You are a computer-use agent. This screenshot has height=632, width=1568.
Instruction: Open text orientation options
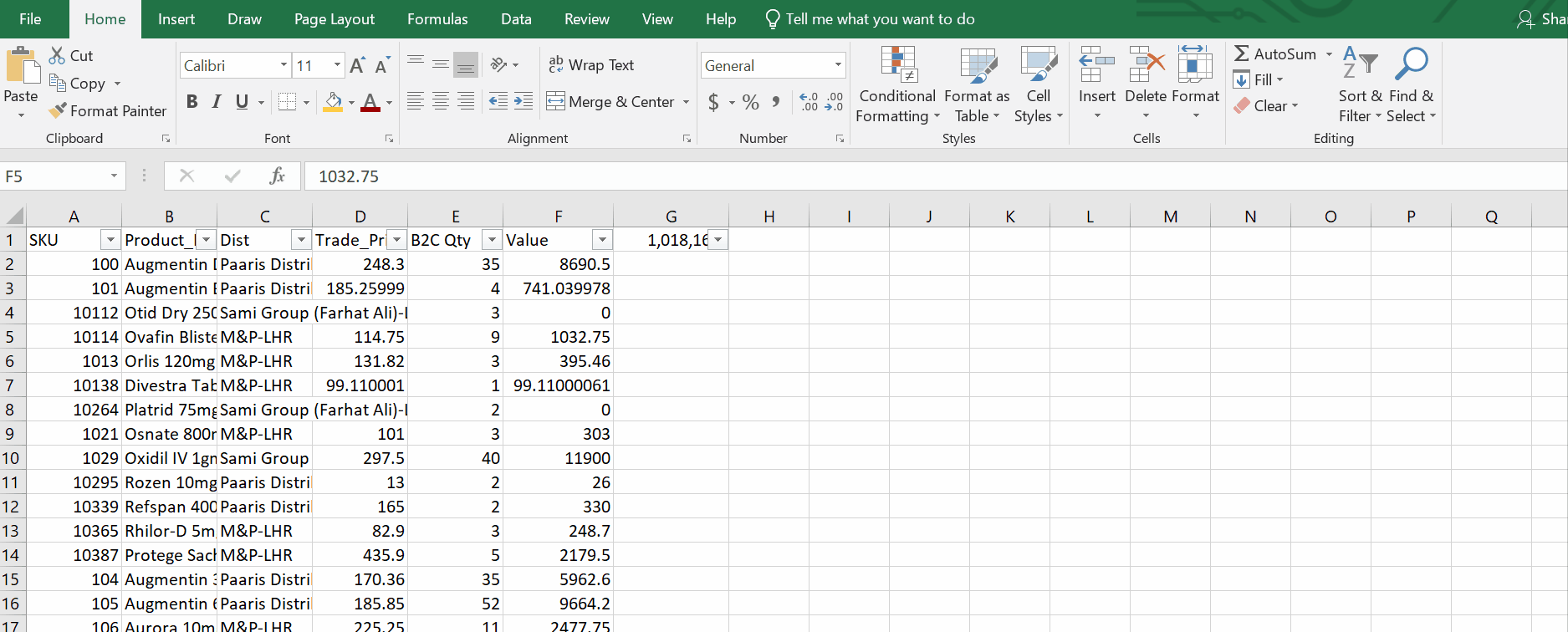[x=504, y=64]
